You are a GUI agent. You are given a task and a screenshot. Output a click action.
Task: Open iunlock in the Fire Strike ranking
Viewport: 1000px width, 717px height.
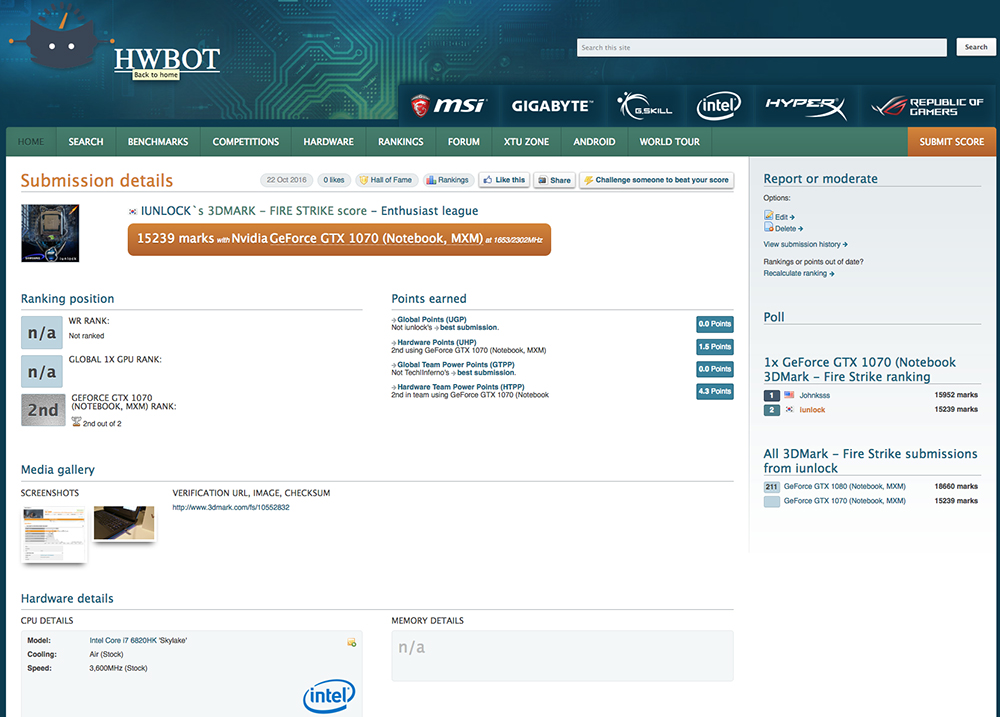coord(812,410)
